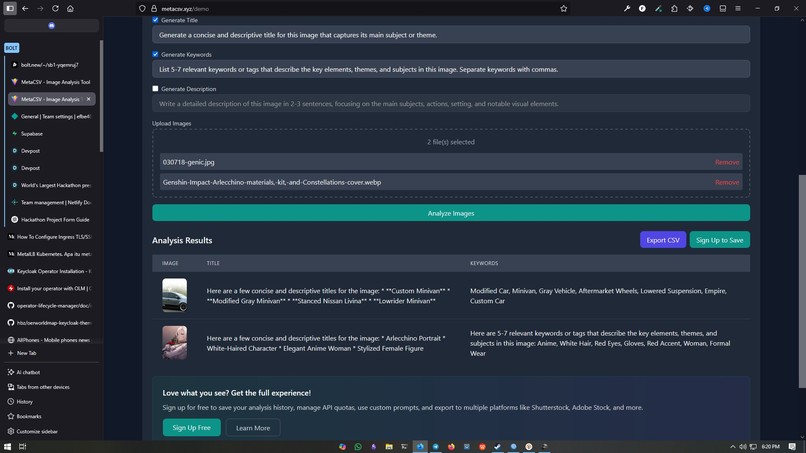Open WhatsApp from the taskbar
The width and height of the screenshot is (806, 453).
pyautogui.click(x=358, y=447)
